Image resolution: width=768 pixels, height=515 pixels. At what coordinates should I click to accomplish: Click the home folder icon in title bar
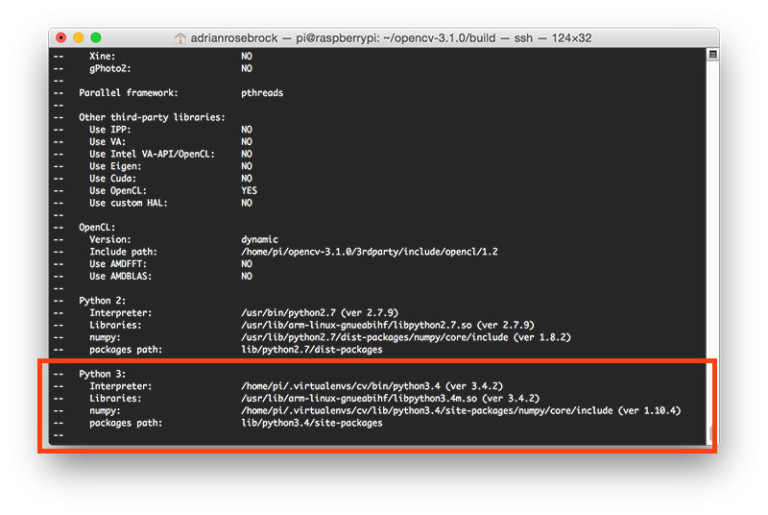[180, 38]
